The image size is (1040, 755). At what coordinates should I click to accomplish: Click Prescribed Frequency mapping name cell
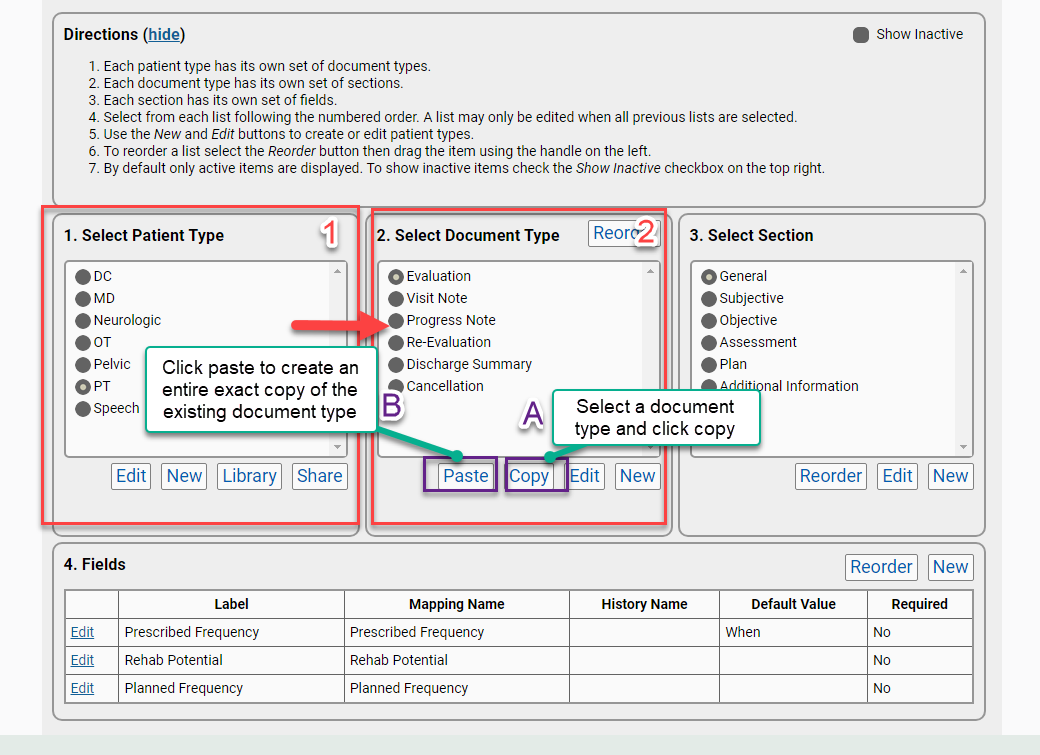coord(456,632)
